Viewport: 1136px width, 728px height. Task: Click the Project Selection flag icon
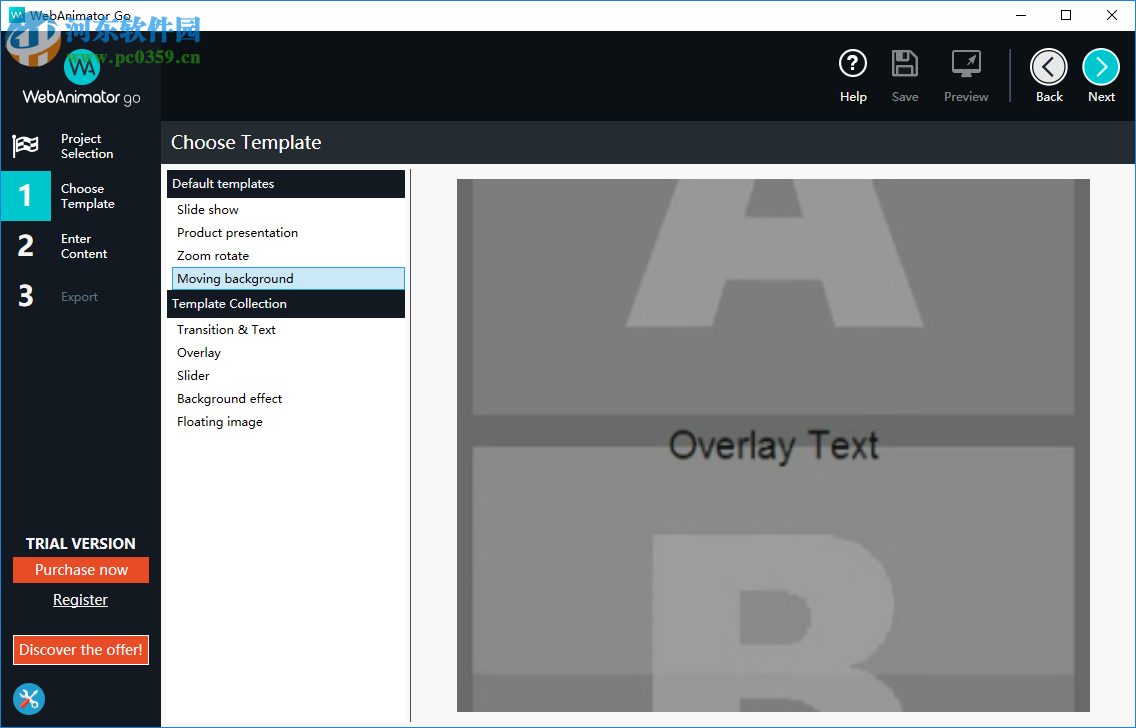[25, 146]
